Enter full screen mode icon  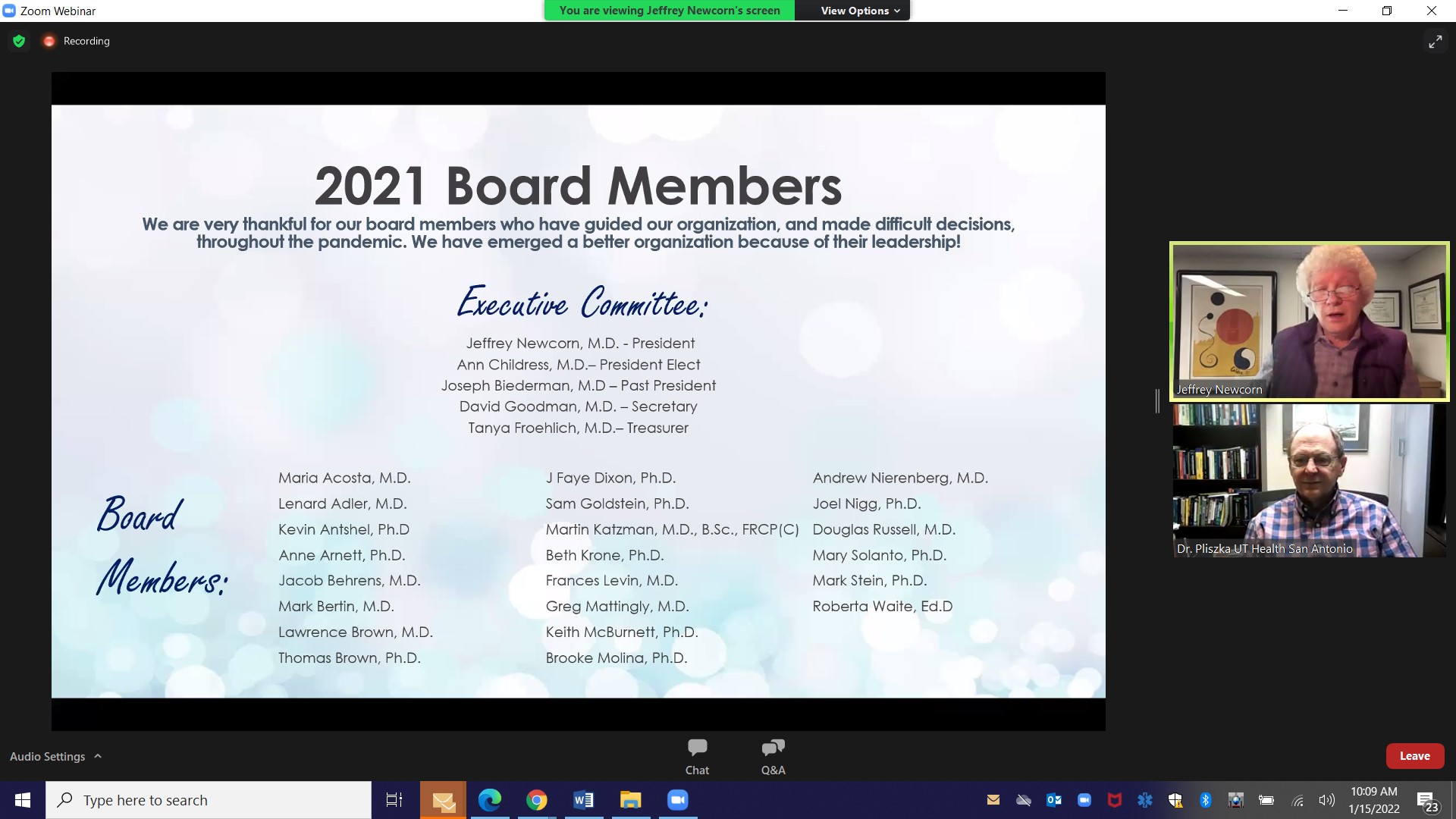point(1435,42)
